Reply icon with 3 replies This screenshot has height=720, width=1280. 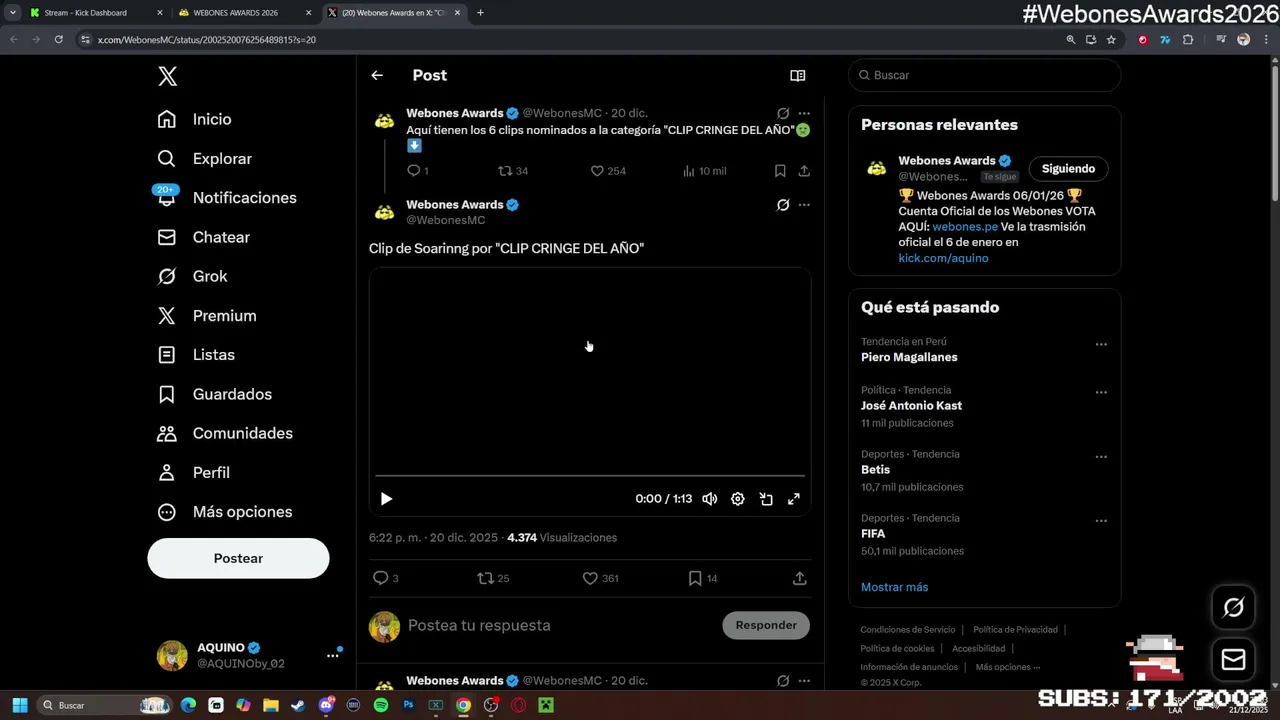coord(380,578)
